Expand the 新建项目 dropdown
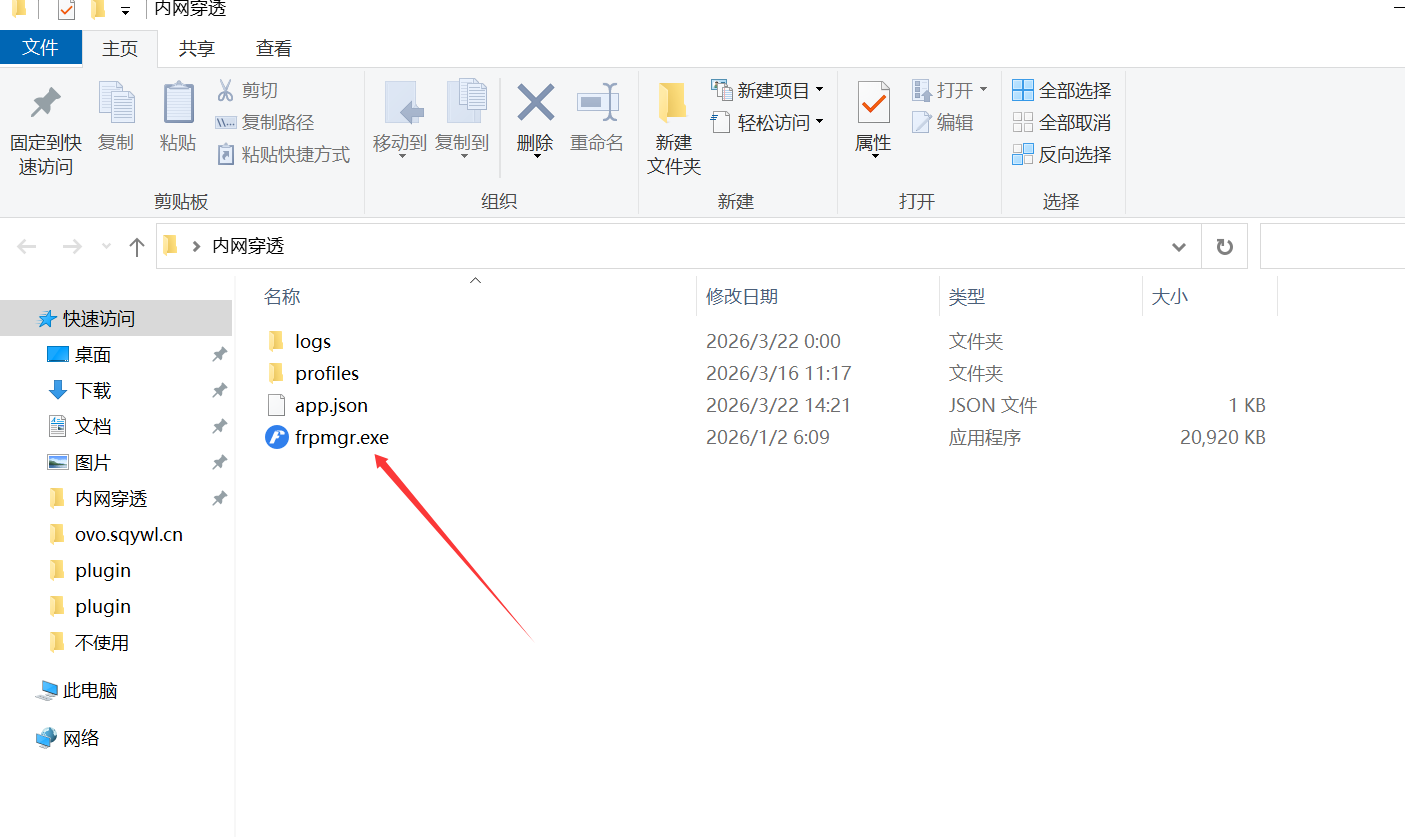 [819, 91]
